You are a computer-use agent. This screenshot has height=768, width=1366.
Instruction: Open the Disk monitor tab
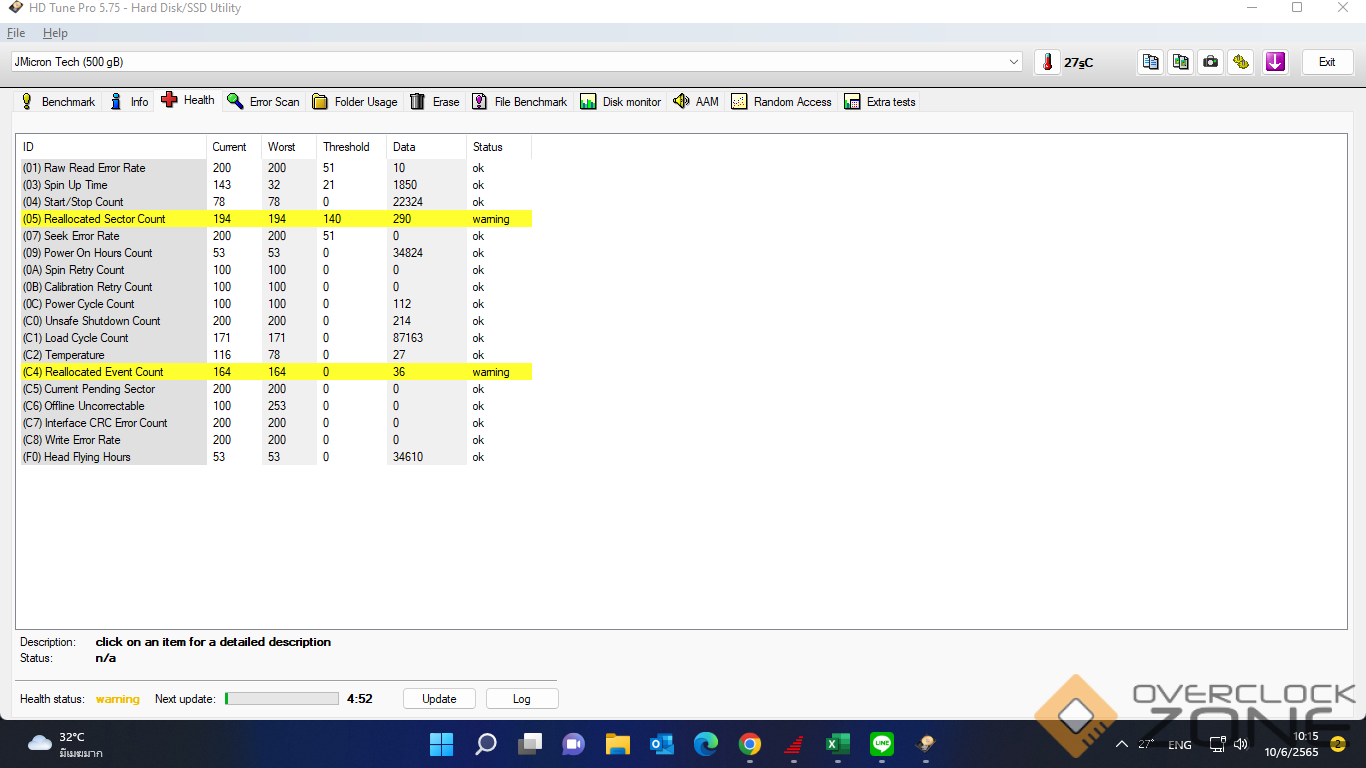[620, 102]
